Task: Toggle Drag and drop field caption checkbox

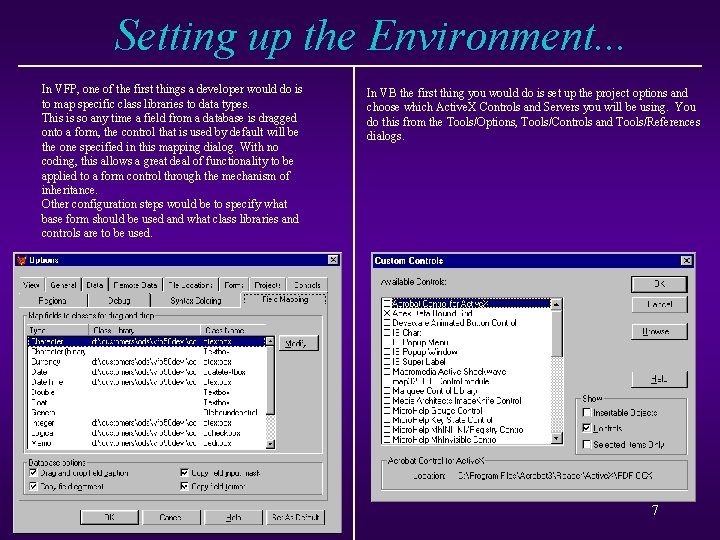Action: tap(33, 472)
